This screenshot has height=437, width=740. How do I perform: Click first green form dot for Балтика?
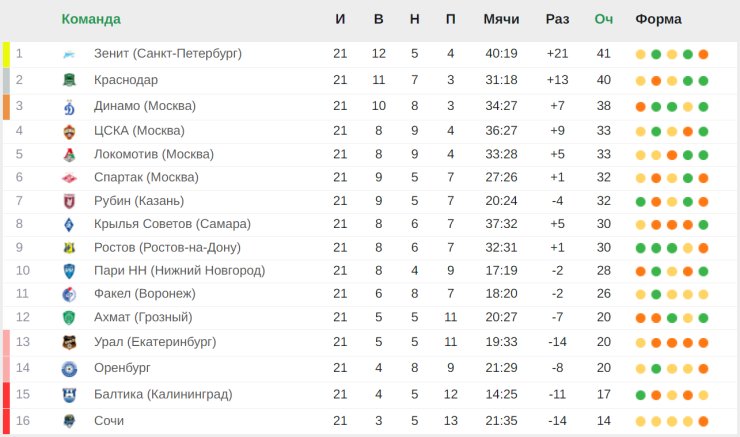point(640,395)
